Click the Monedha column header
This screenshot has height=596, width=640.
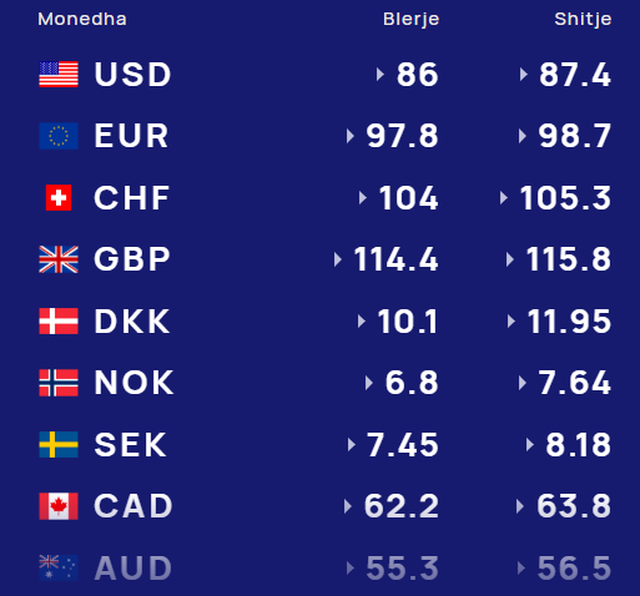(x=82, y=20)
